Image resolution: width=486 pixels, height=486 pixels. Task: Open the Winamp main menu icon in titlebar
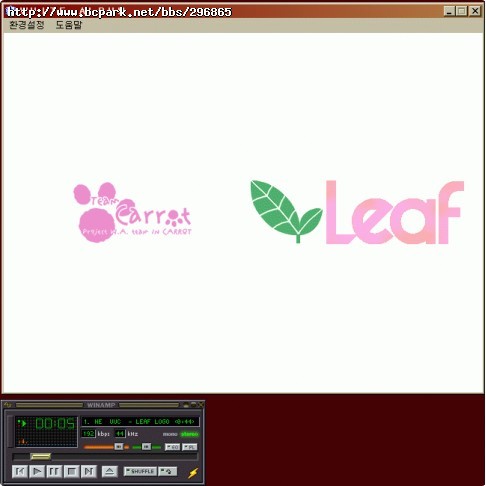point(8,405)
